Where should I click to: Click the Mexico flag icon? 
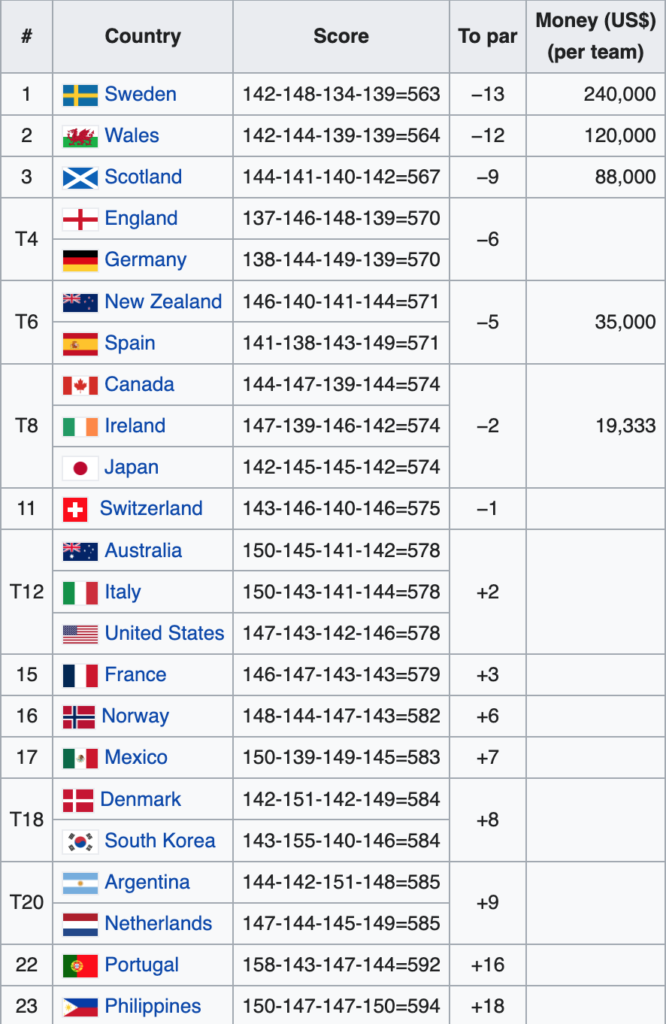point(80,758)
